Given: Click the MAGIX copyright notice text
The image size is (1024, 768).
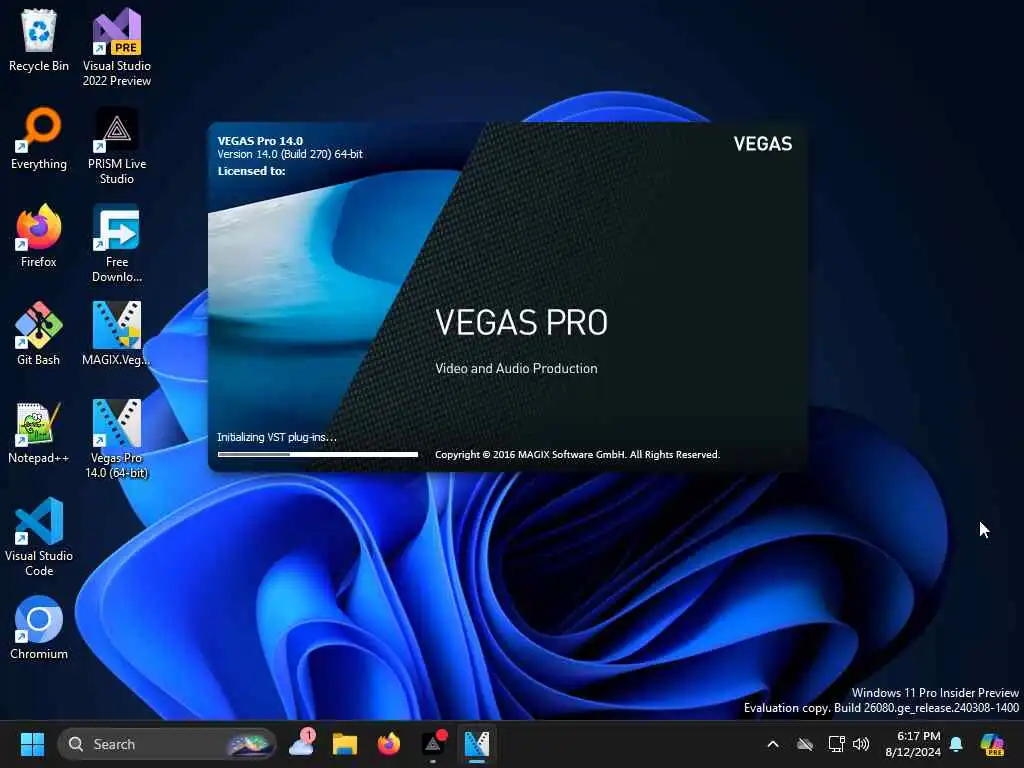Looking at the screenshot, I should click(x=577, y=455).
